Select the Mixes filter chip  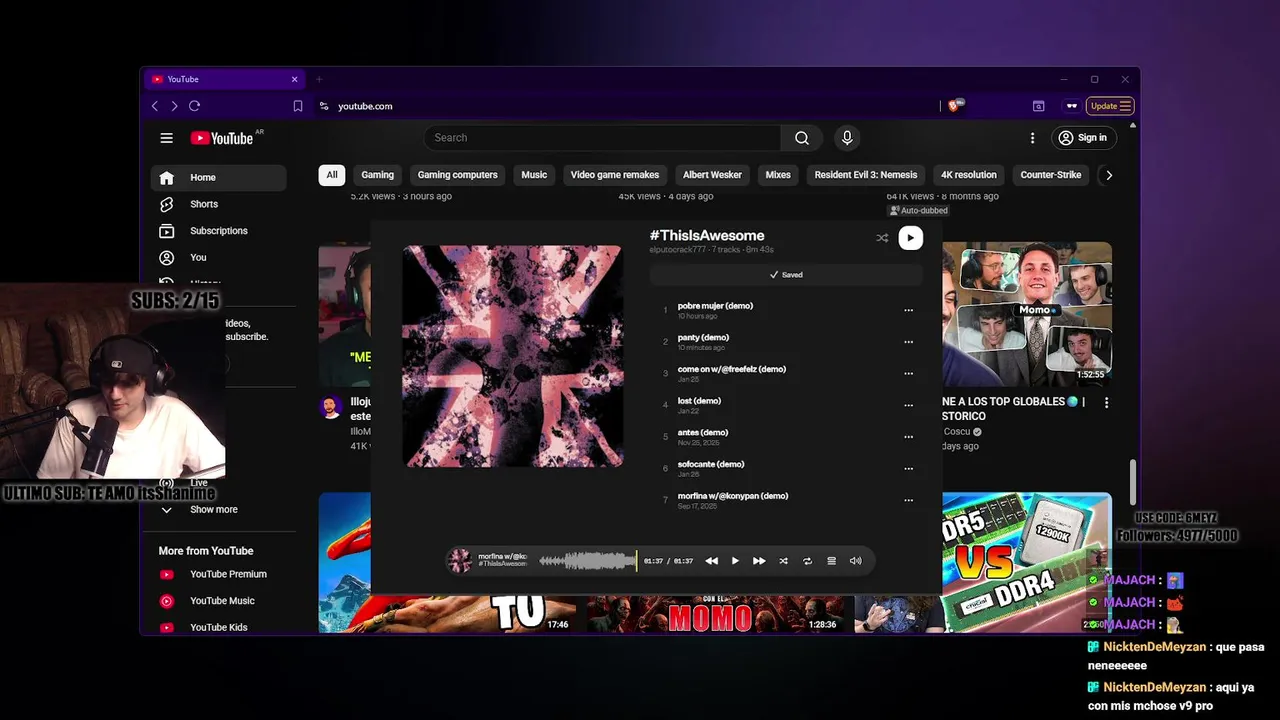coord(778,175)
